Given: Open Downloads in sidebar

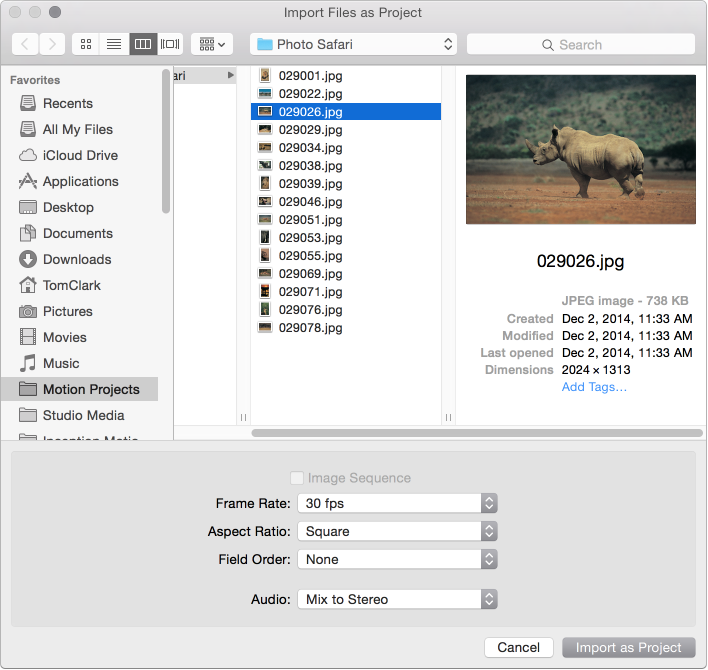Looking at the screenshot, I should (x=79, y=259).
